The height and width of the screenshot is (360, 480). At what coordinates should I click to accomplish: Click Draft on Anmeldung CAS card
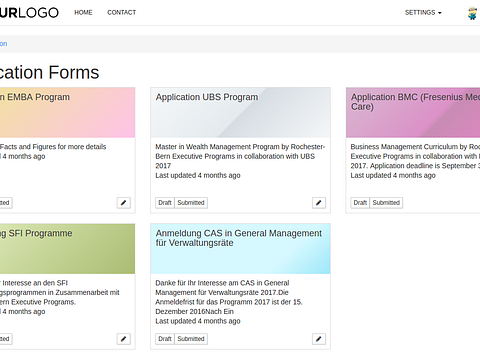[165, 339]
